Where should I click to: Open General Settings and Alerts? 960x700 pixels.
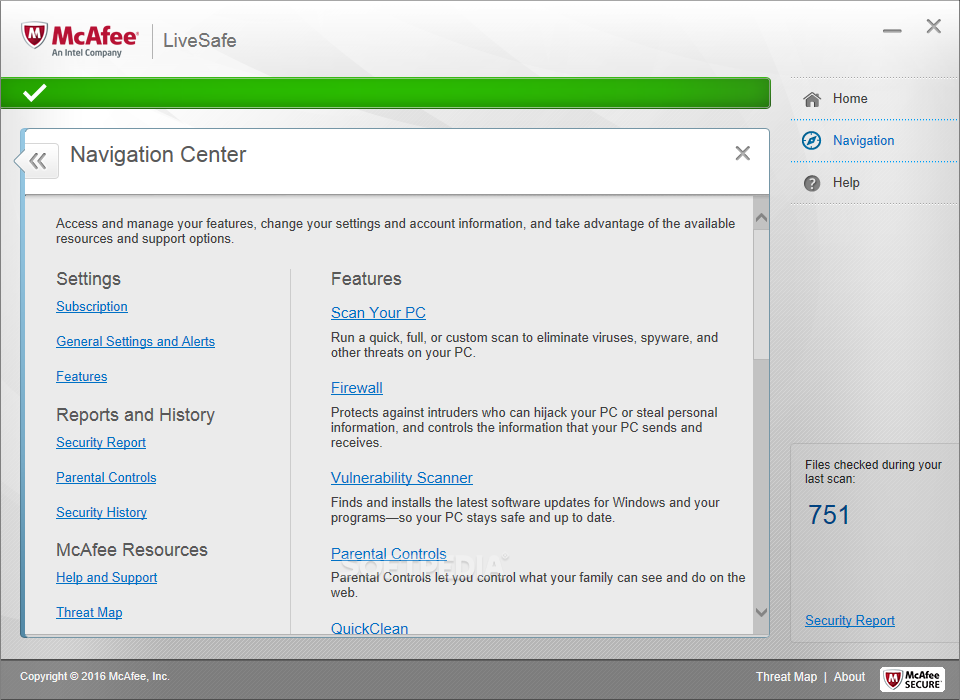click(135, 341)
